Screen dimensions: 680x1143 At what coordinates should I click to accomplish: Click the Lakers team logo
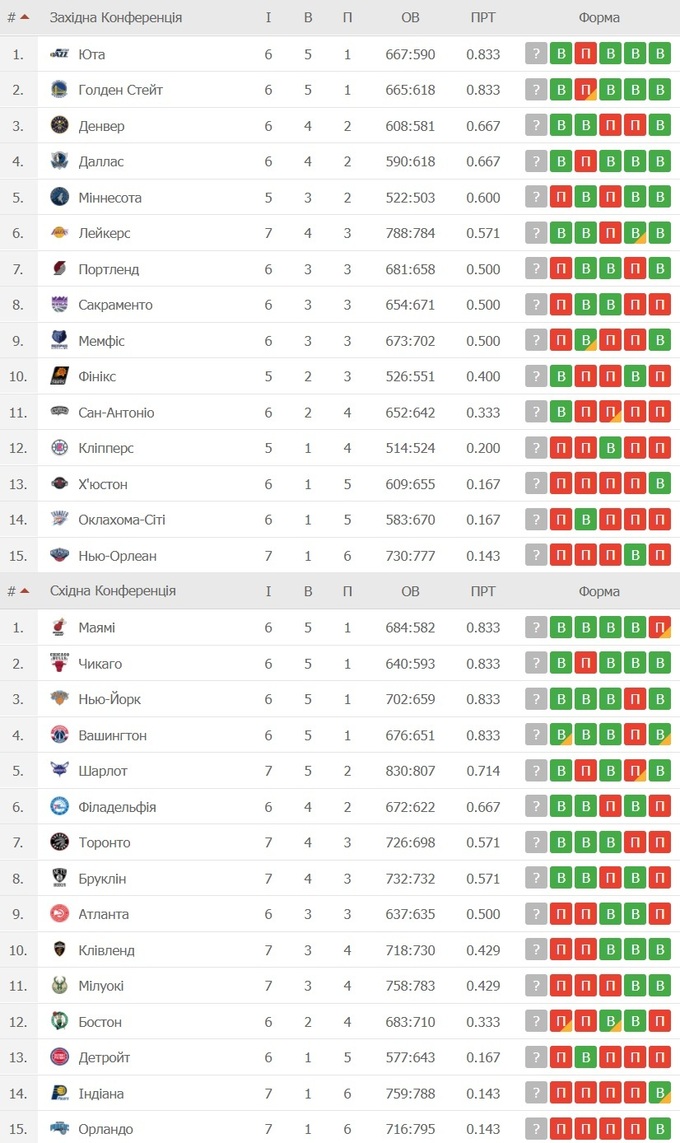pyautogui.click(x=59, y=233)
